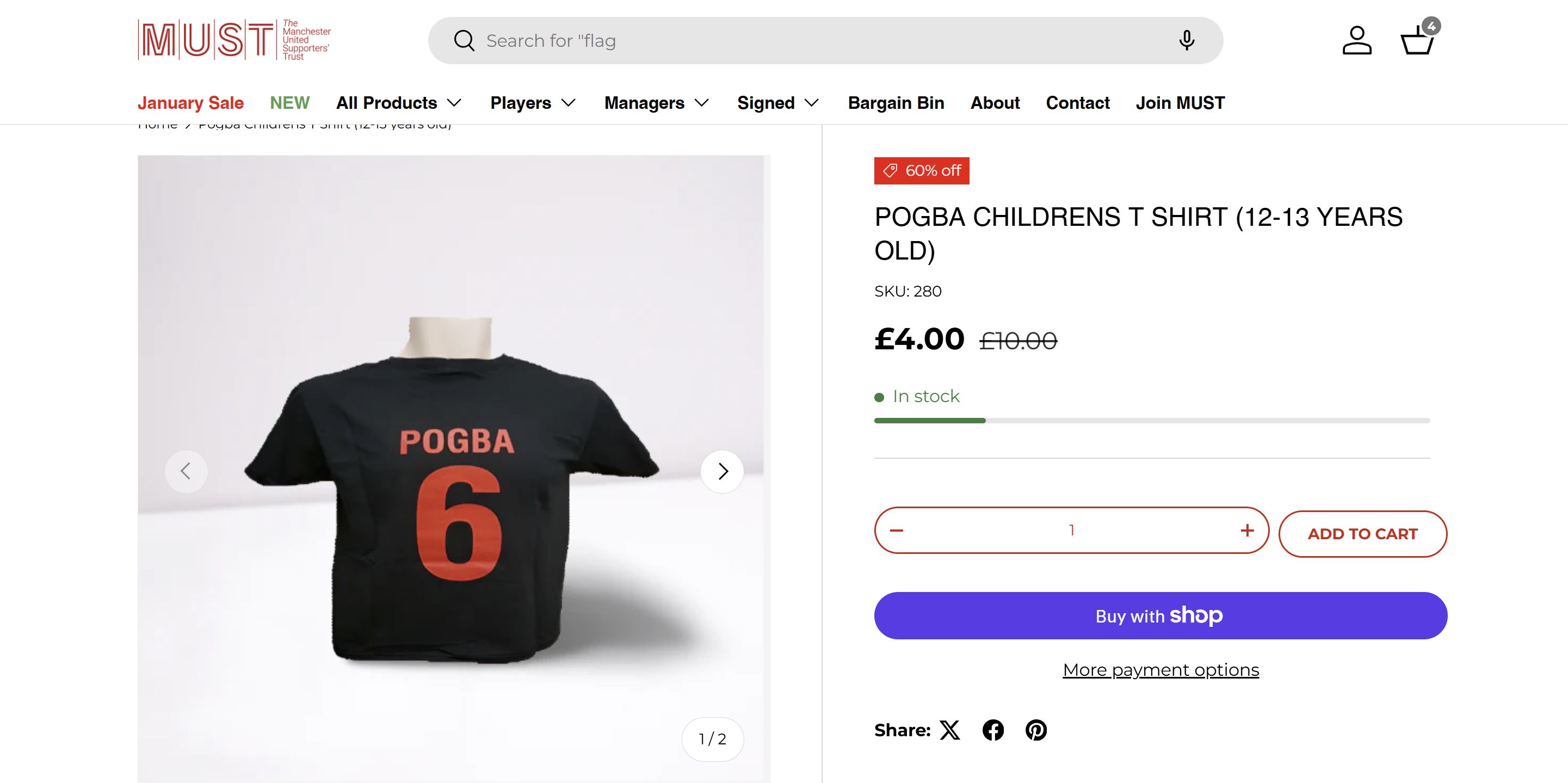
Task: Share product on Facebook
Action: pos(993,730)
